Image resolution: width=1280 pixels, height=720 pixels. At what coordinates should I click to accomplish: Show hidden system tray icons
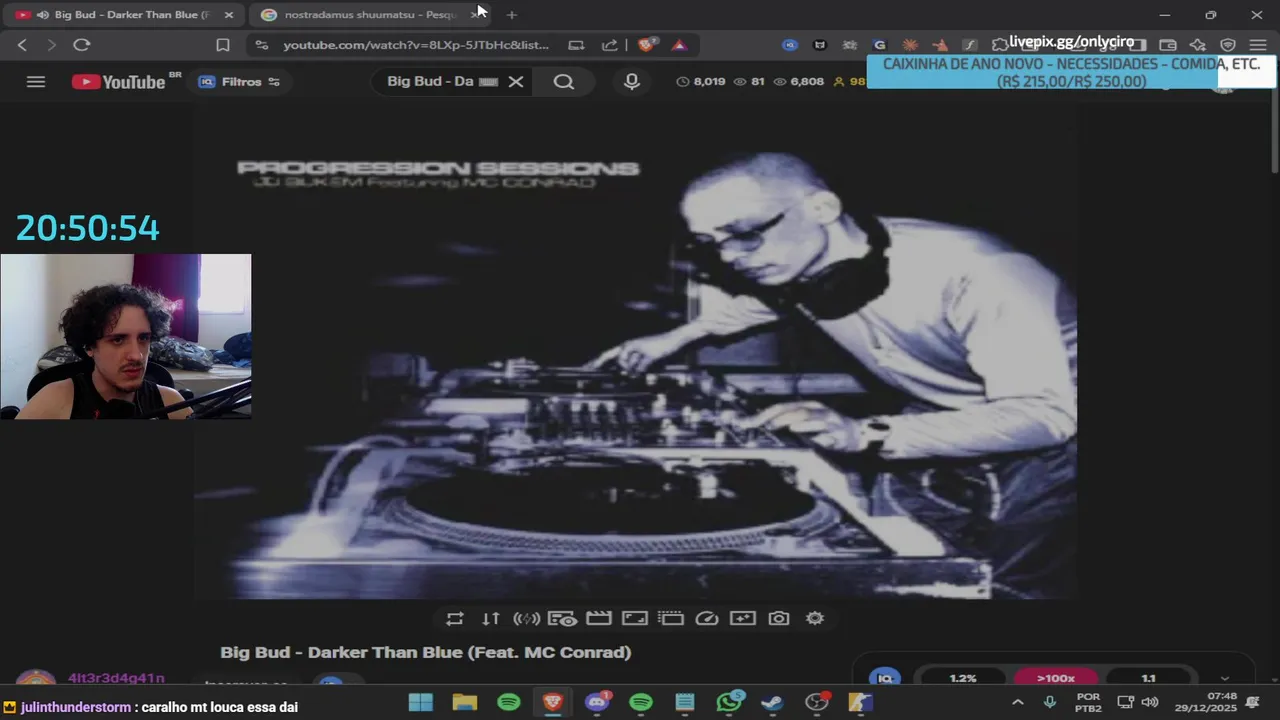[1018, 703]
